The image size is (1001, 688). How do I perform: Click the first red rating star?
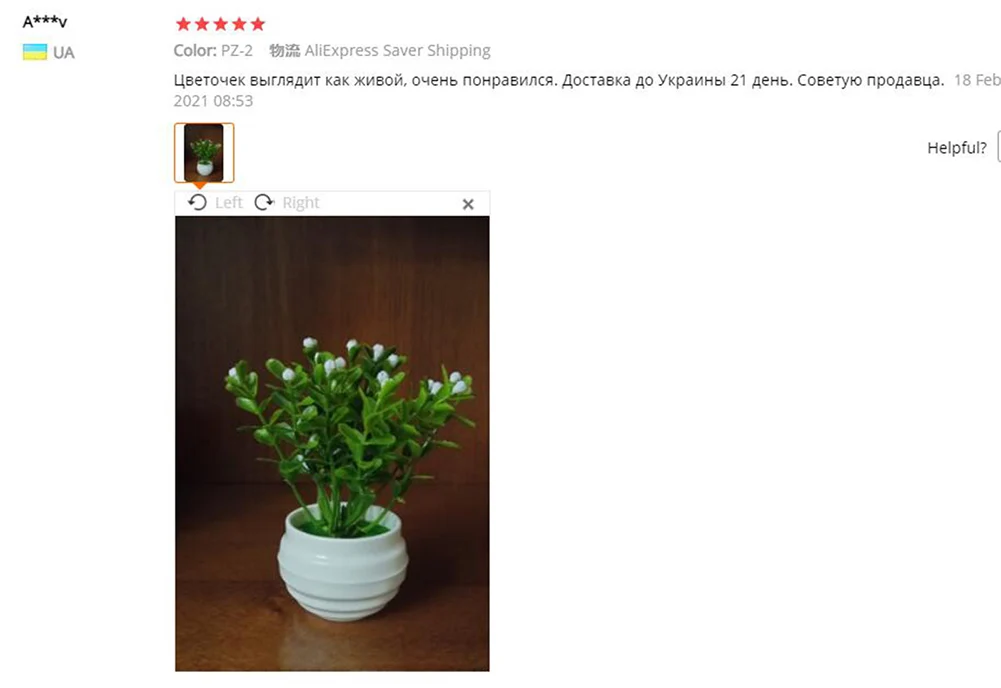pos(183,24)
